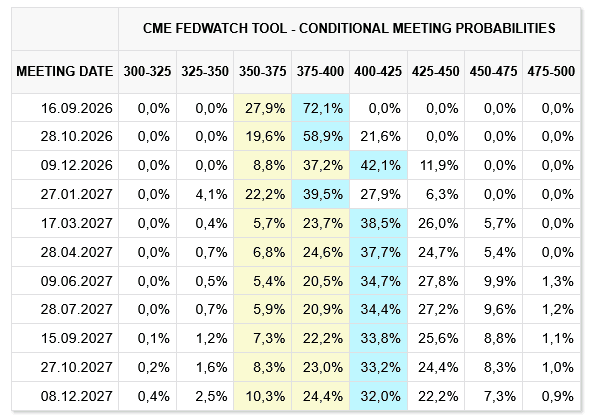
Task: Click the 38,5% cell for 17.03.2027
Action: 379,223
